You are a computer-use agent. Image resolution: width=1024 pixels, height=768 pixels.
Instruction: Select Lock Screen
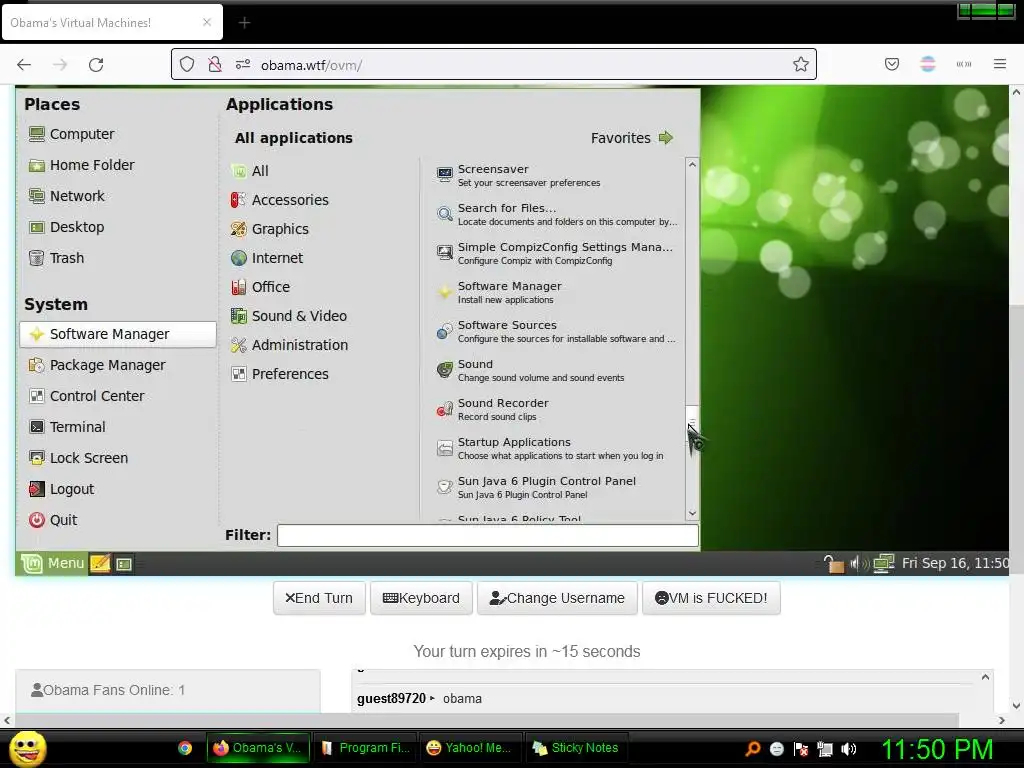78,458
